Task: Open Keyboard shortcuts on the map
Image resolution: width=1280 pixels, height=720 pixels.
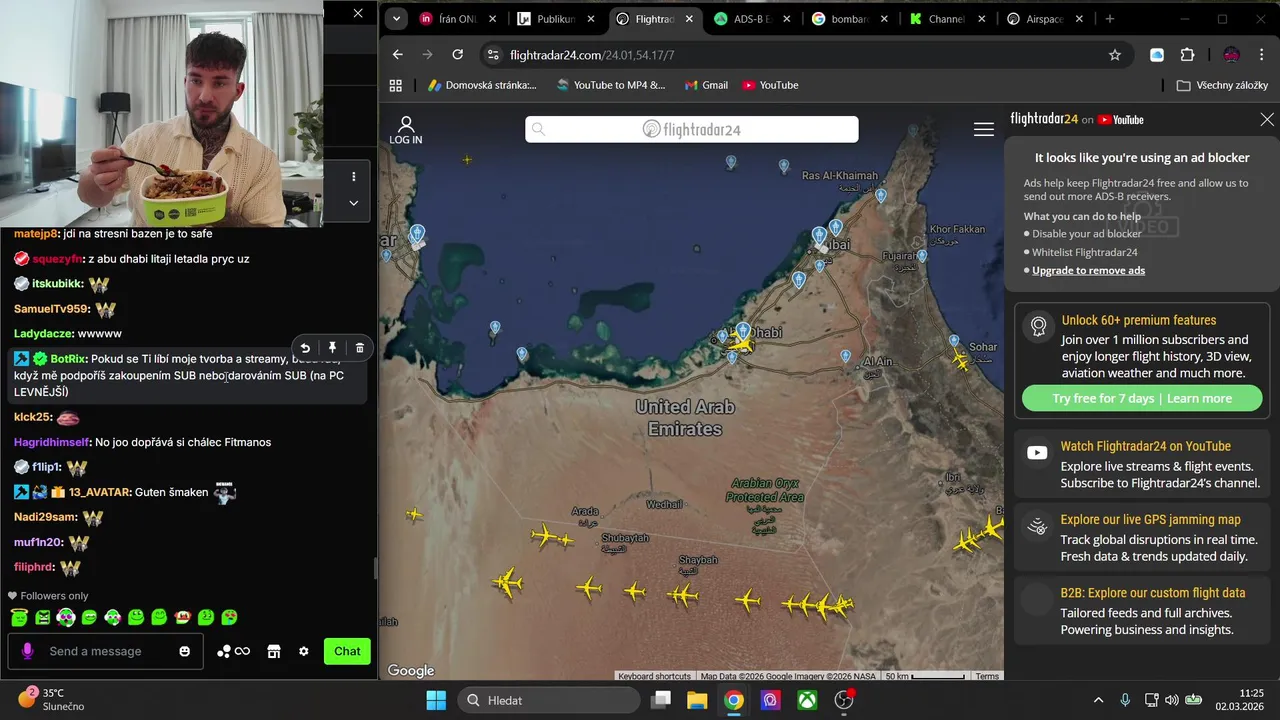Action: pos(654,676)
